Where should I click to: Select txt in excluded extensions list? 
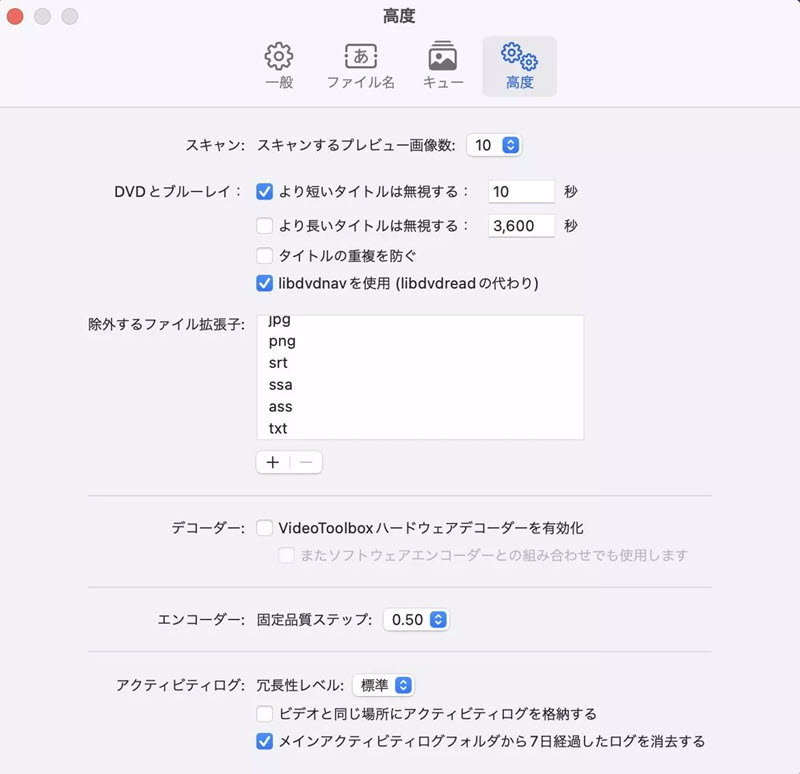tap(278, 429)
